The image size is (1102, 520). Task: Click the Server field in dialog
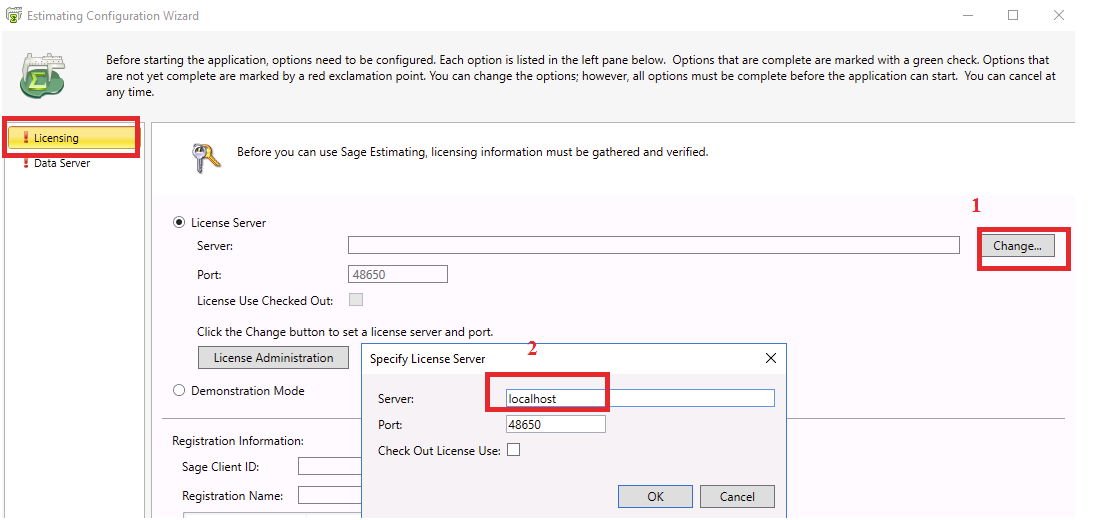[x=640, y=398]
